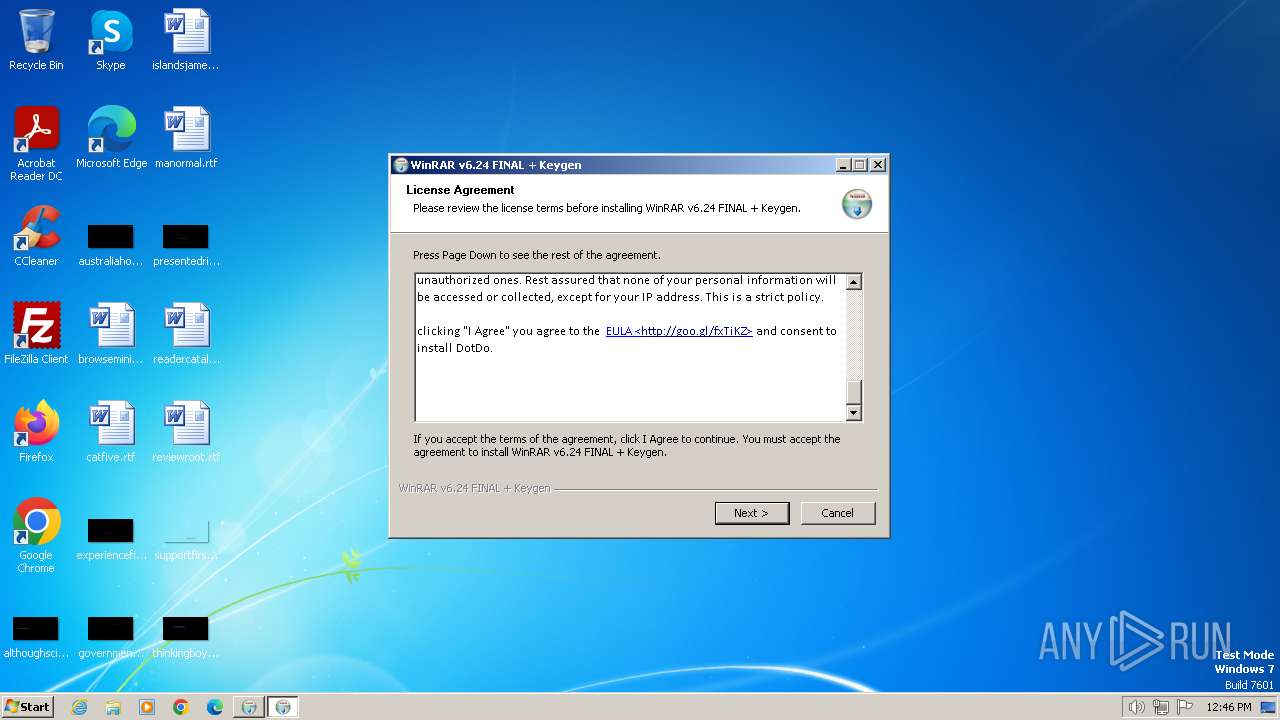Maximize the WinRAR installer window

click(x=860, y=165)
